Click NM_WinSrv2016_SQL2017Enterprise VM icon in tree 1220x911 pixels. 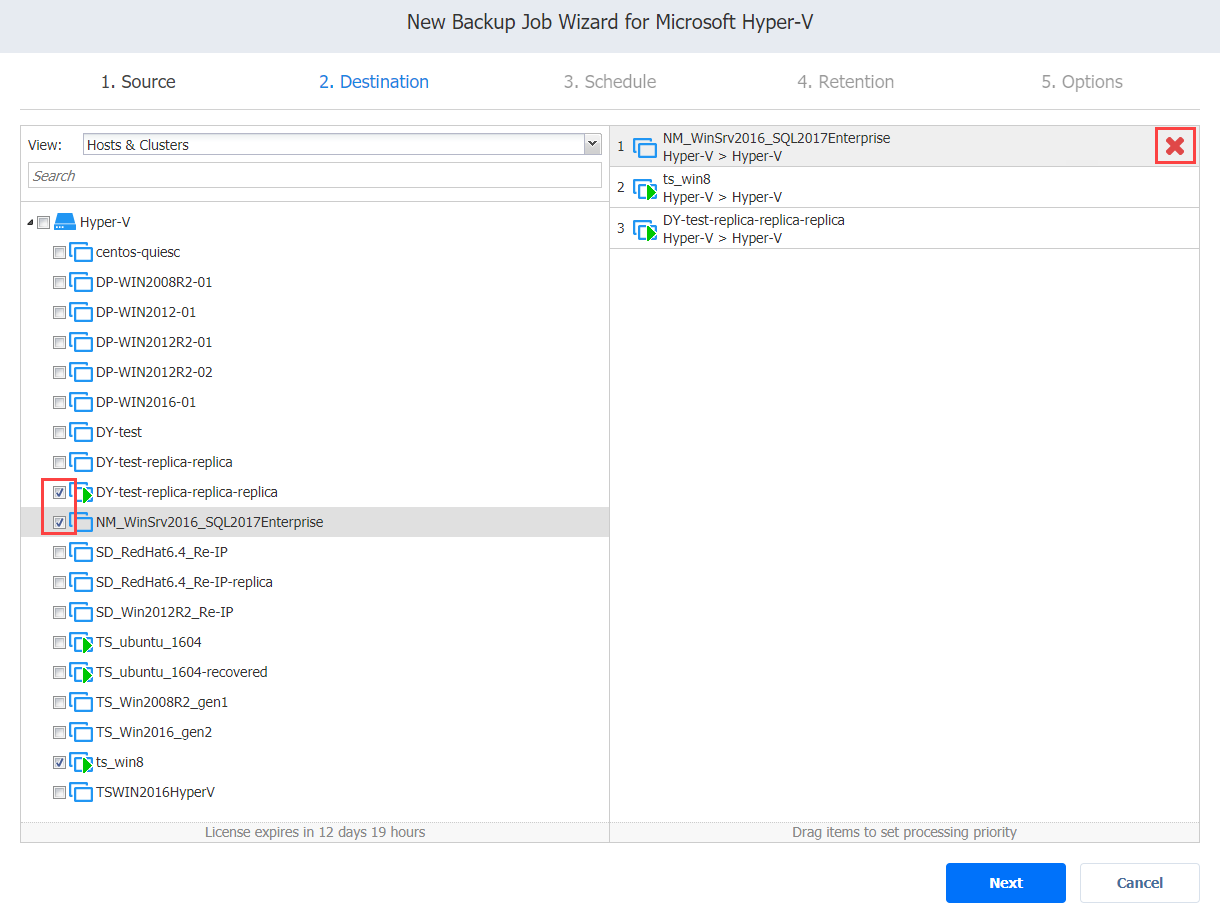click(x=81, y=522)
